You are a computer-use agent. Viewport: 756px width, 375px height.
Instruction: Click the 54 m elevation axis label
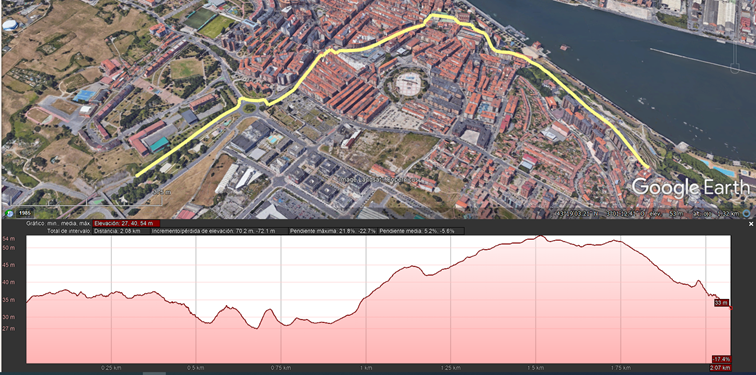(8, 239)
